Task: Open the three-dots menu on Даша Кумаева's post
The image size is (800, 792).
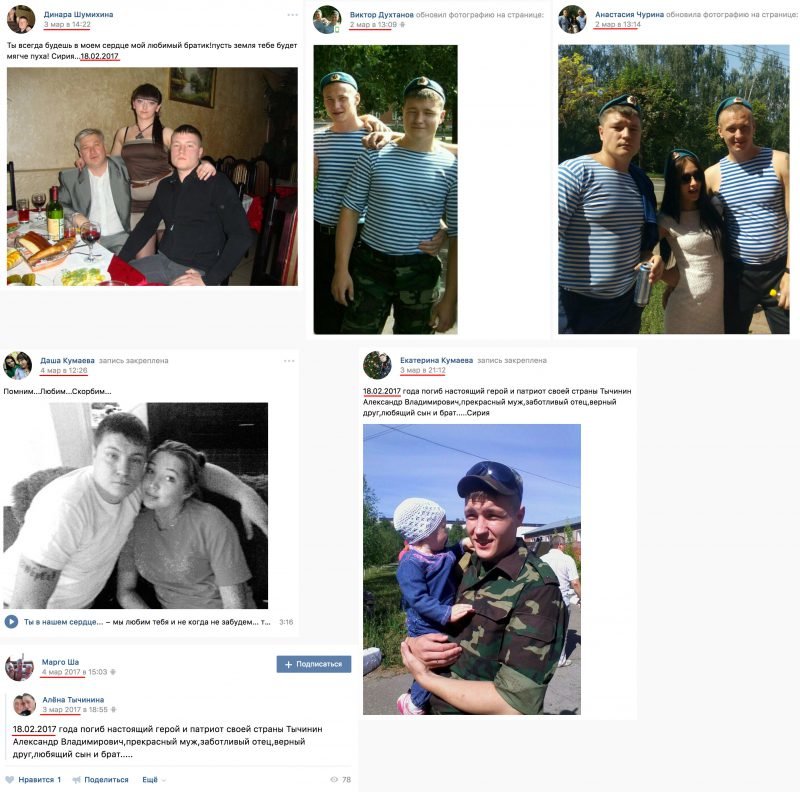Action: (x=289, y=361)
